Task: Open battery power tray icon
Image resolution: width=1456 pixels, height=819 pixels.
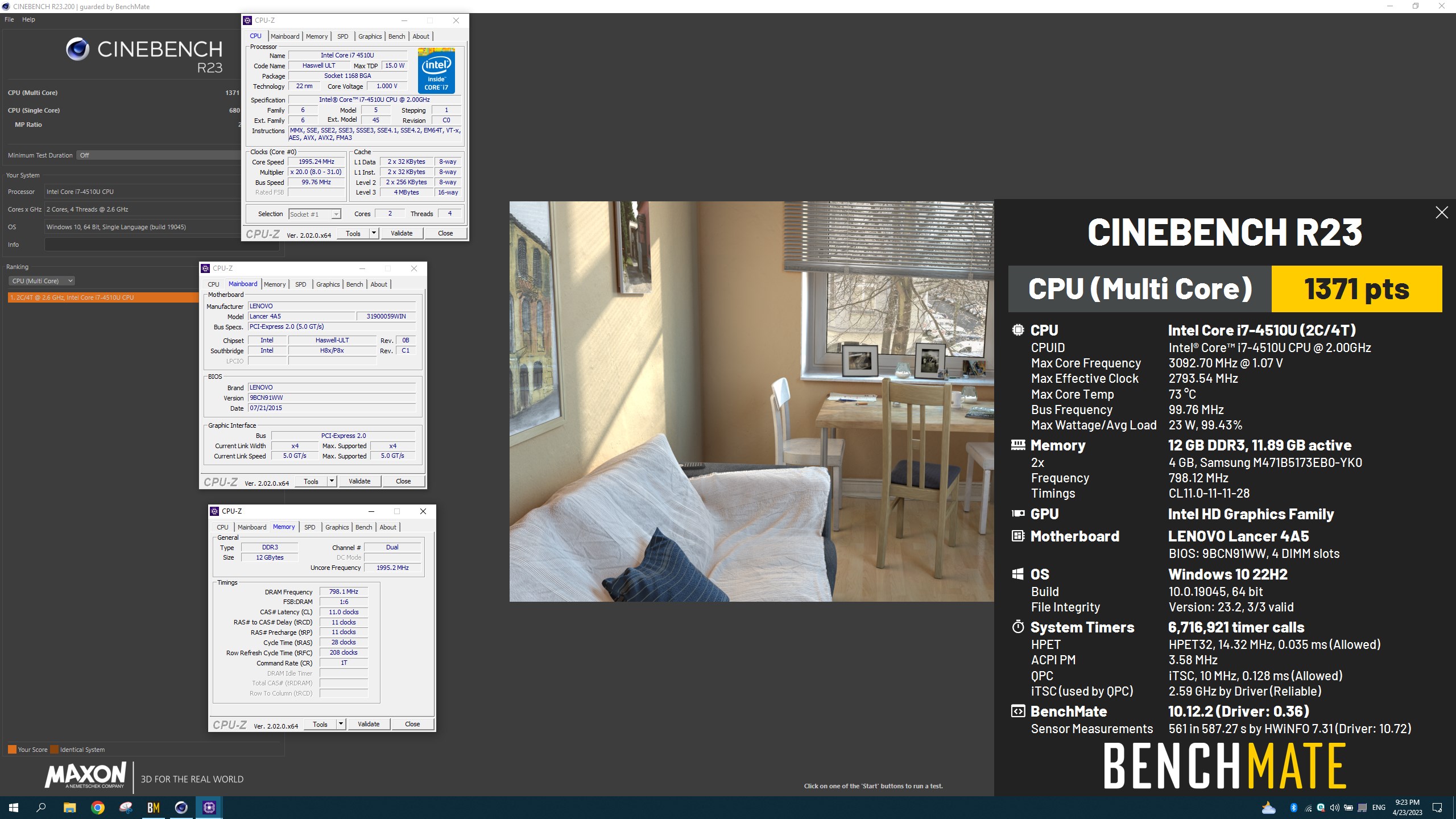Action: 1348,808
